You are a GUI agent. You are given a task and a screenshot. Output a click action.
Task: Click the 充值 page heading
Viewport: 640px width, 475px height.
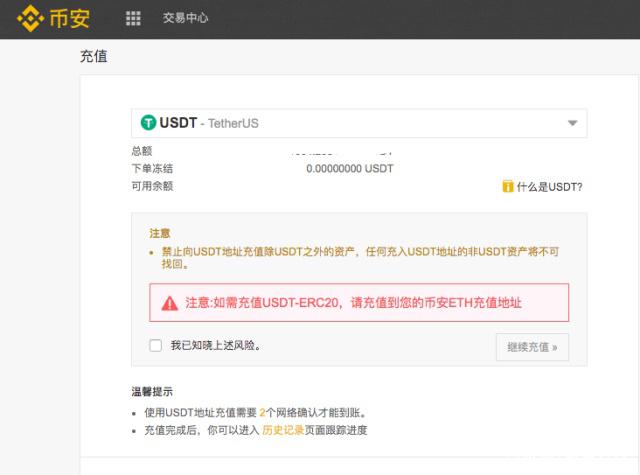point(93,56)
